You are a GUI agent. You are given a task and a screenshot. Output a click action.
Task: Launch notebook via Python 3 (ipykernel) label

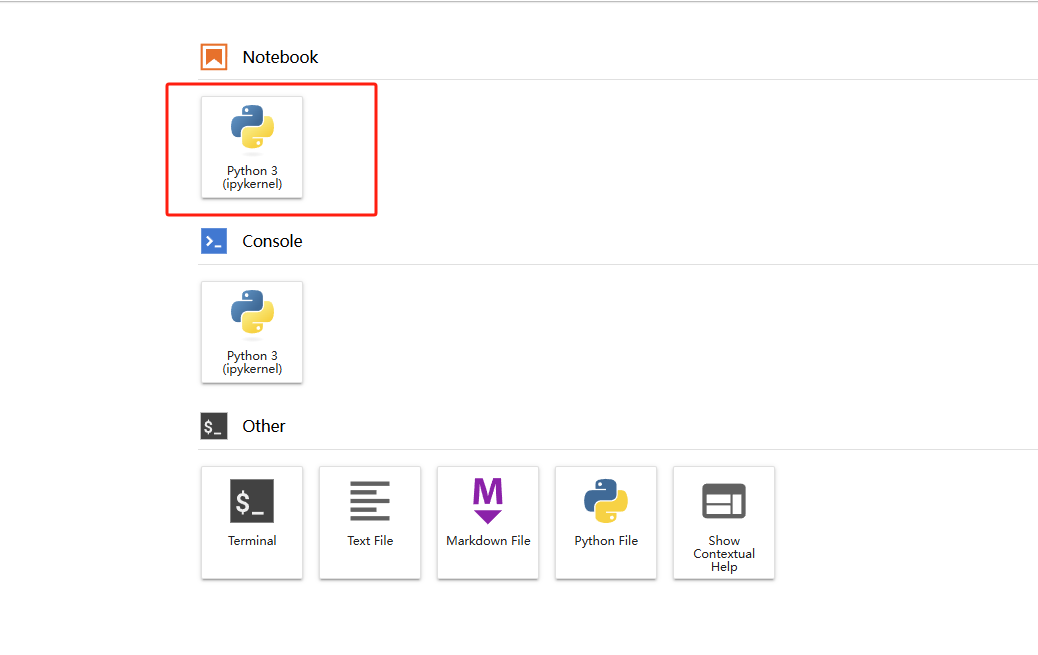click(252, 177)
